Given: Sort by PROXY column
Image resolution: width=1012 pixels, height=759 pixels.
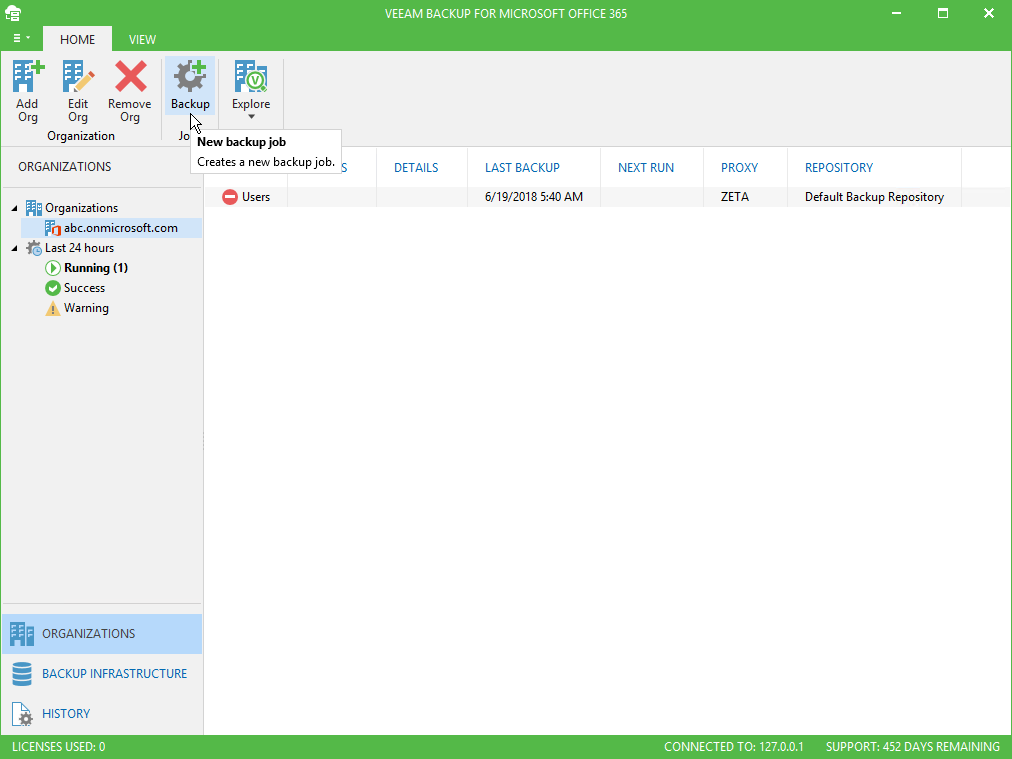Looking at the screenshot, I should 739,168.
